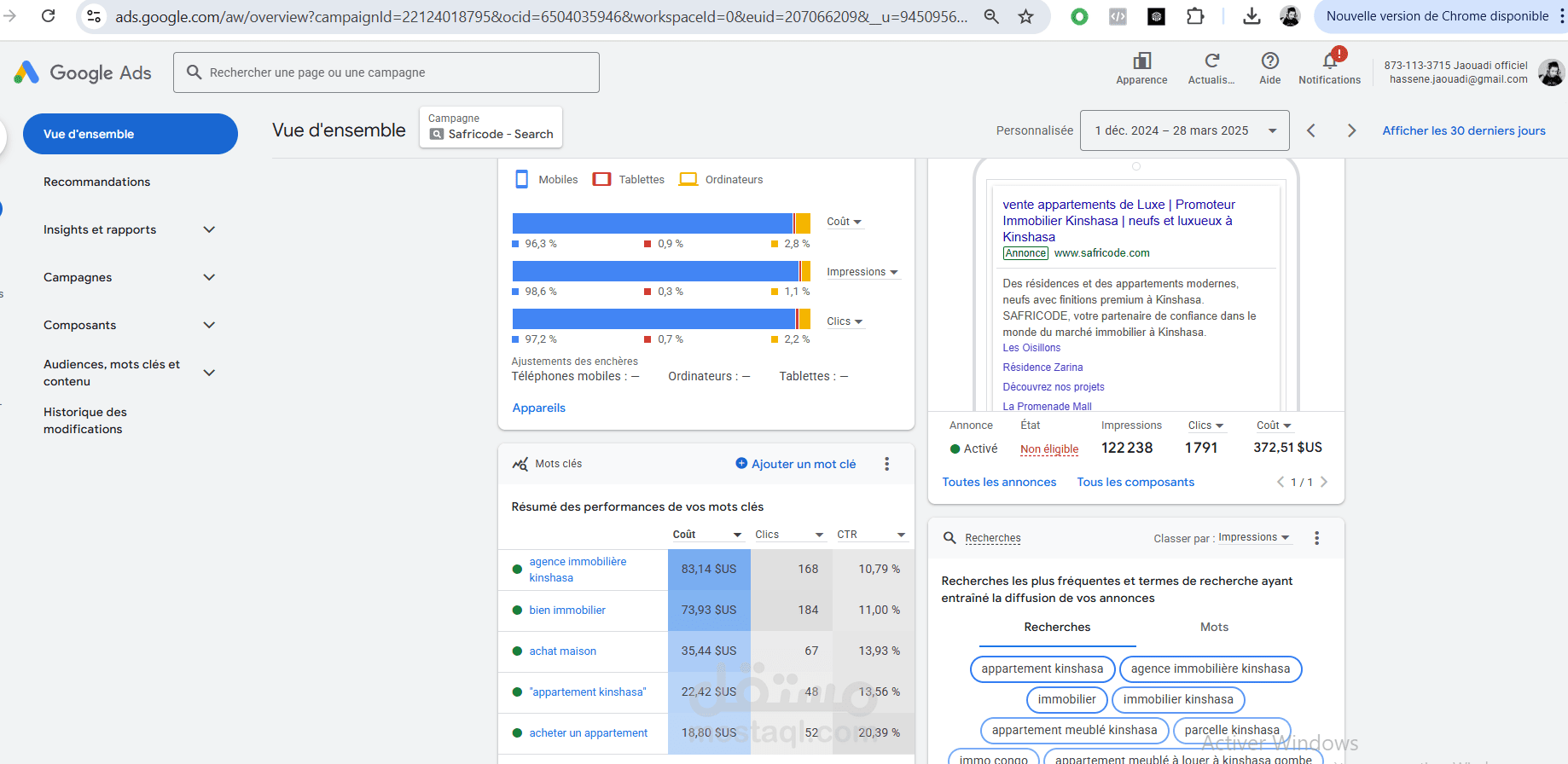Click the search page or campaign field
This screenshot has width=1568, height=764.
[386, 72]
